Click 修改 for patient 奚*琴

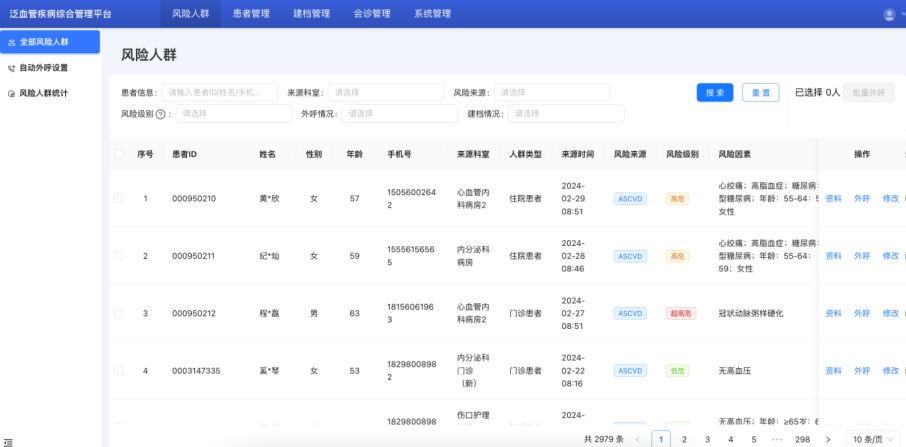(x=890, y=371)
